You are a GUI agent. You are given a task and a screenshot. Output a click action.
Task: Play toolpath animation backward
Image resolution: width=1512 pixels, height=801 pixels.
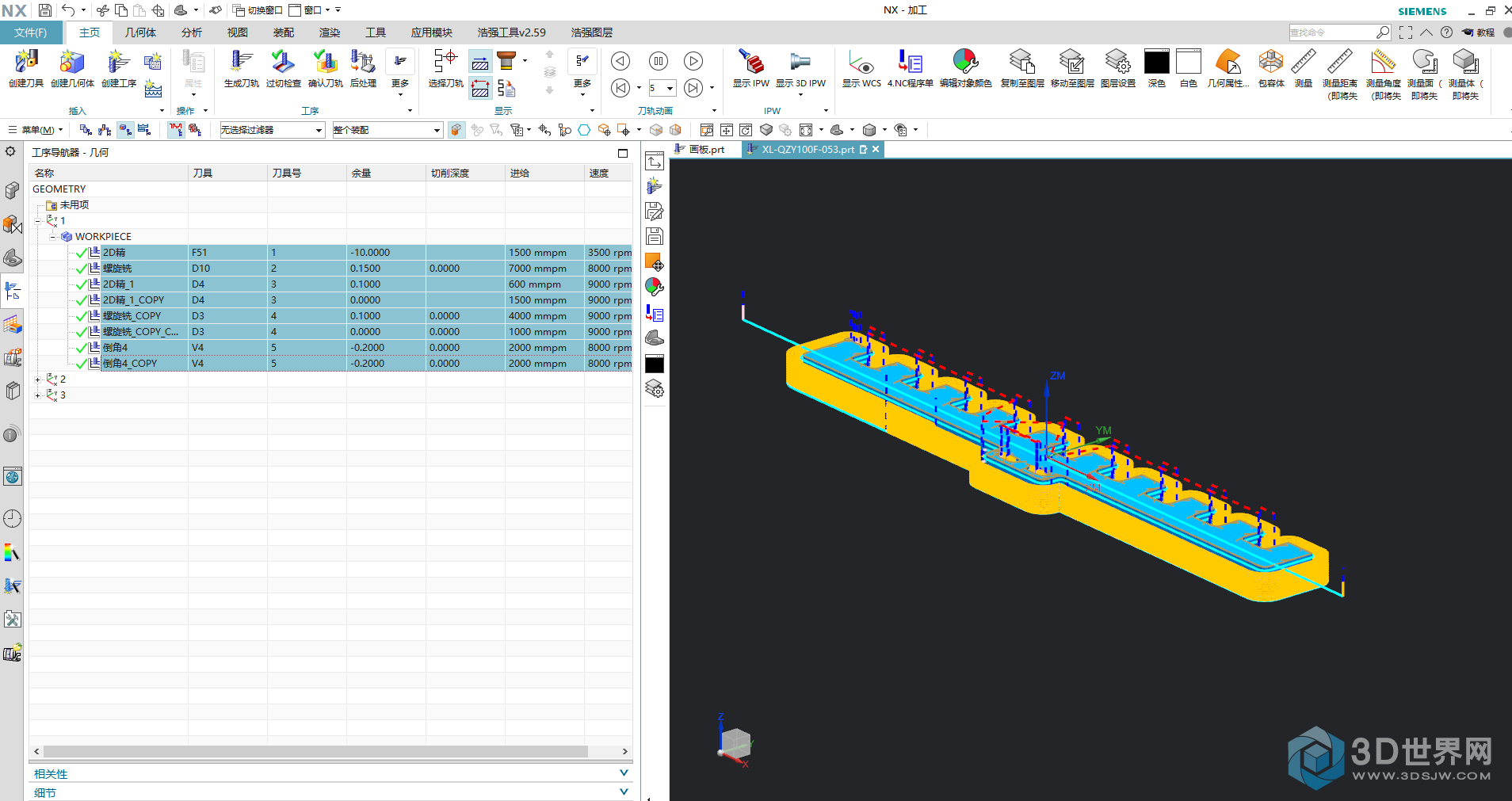pos(621,61)
